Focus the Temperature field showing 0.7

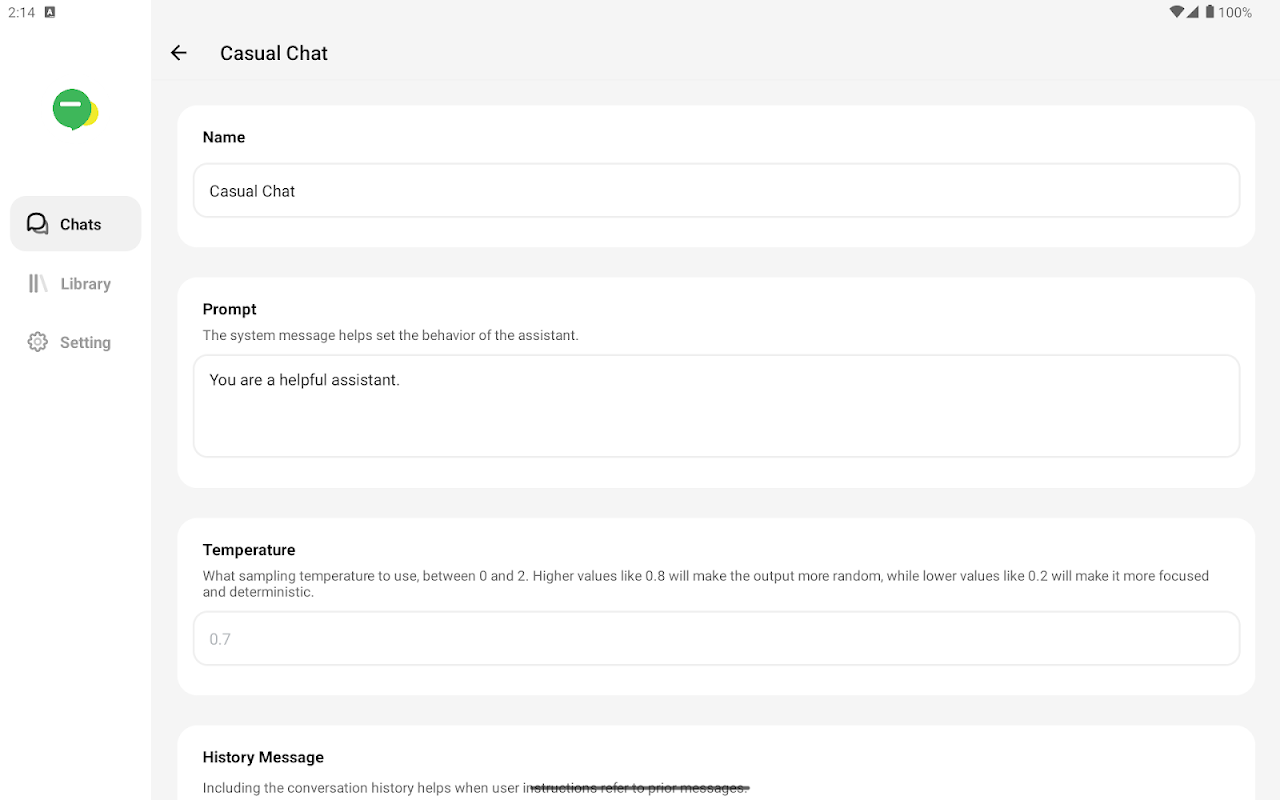(716, 639)
